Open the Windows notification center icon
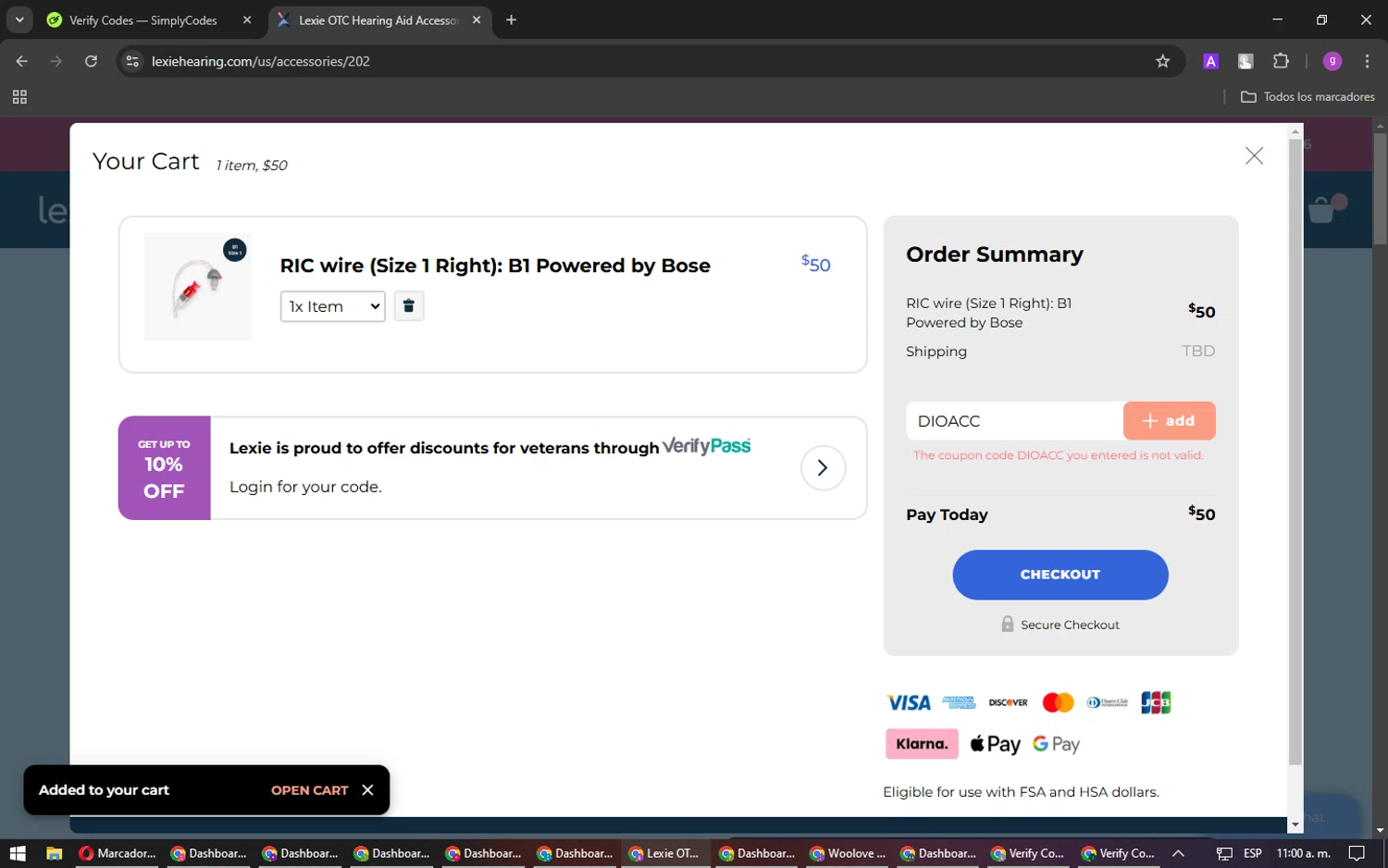The height and width of the screenshot is (868, 1388). pyautogui.click(x=1357, y=853)
